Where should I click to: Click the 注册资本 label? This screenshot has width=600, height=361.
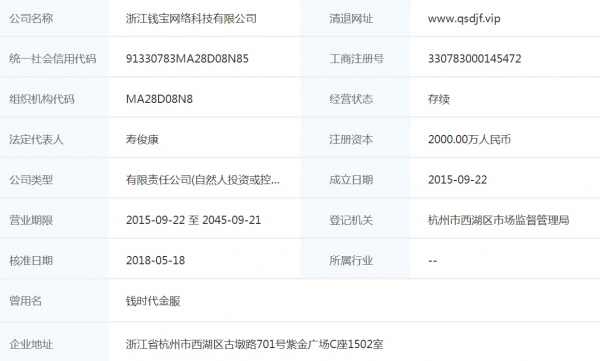(351, 139)
